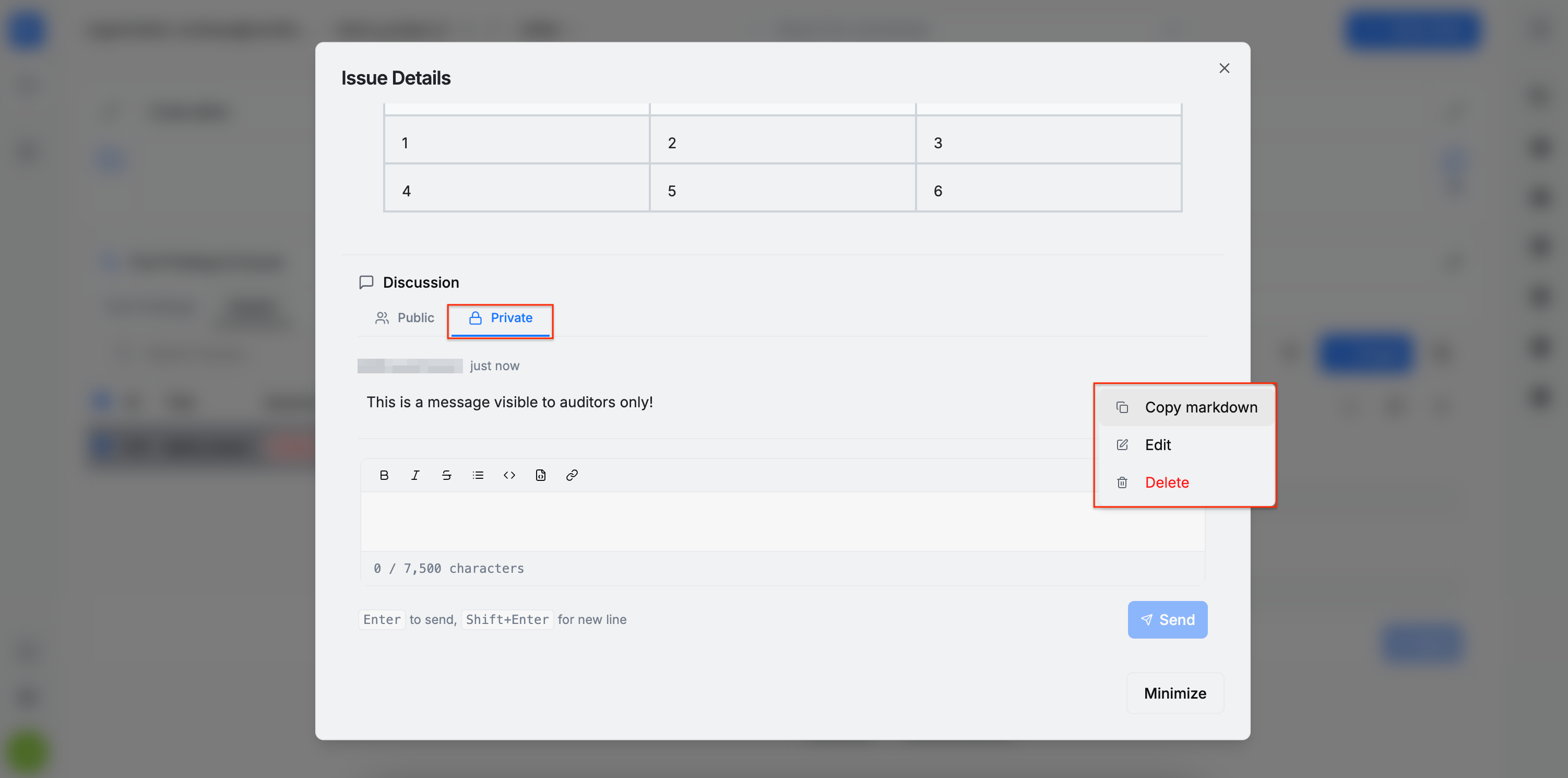This screenshot has width=1568, height=778.
Task: Switch to the Public discussion tab
Action: [405, 318]
